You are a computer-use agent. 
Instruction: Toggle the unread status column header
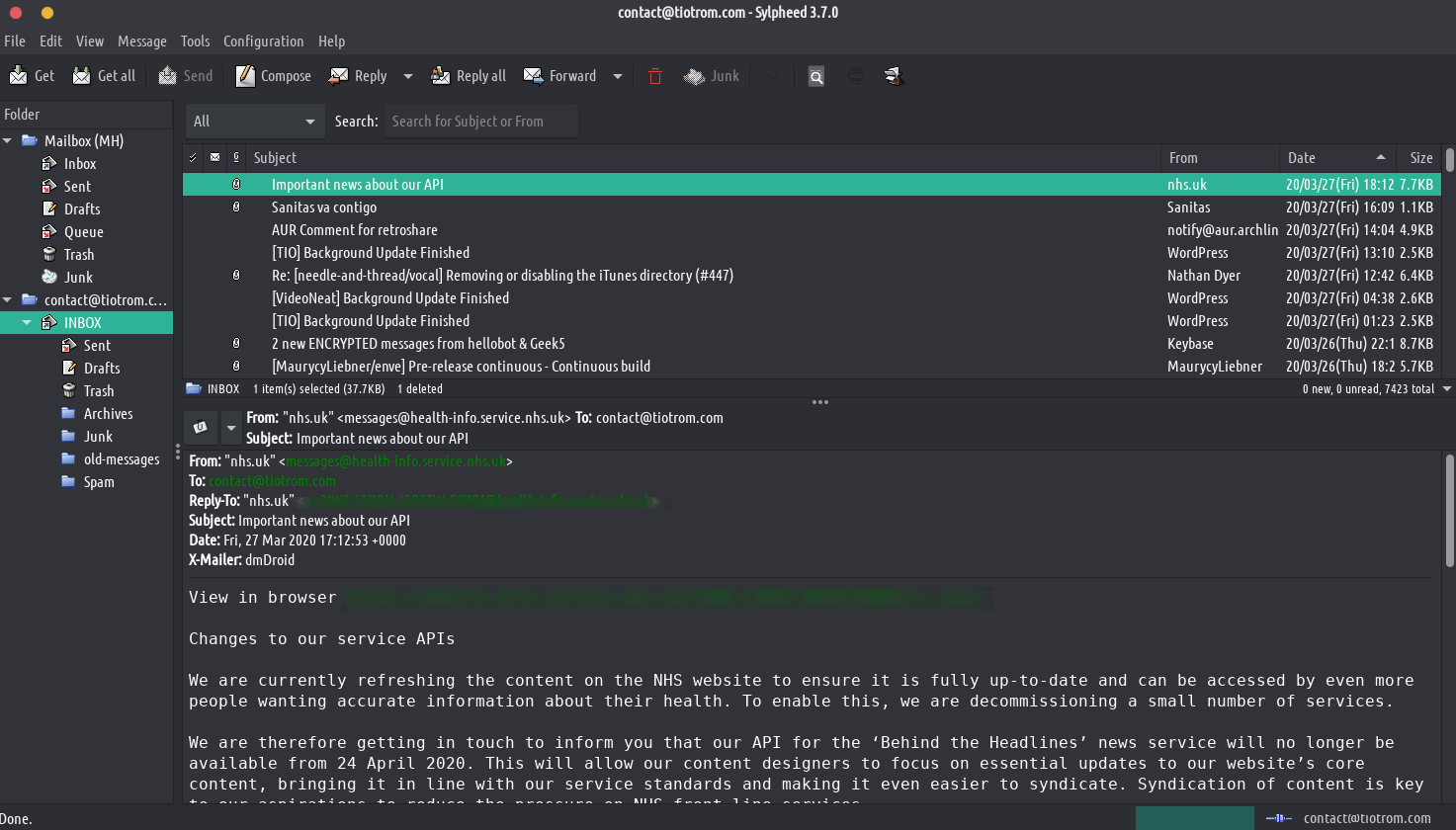coord(214,158)
